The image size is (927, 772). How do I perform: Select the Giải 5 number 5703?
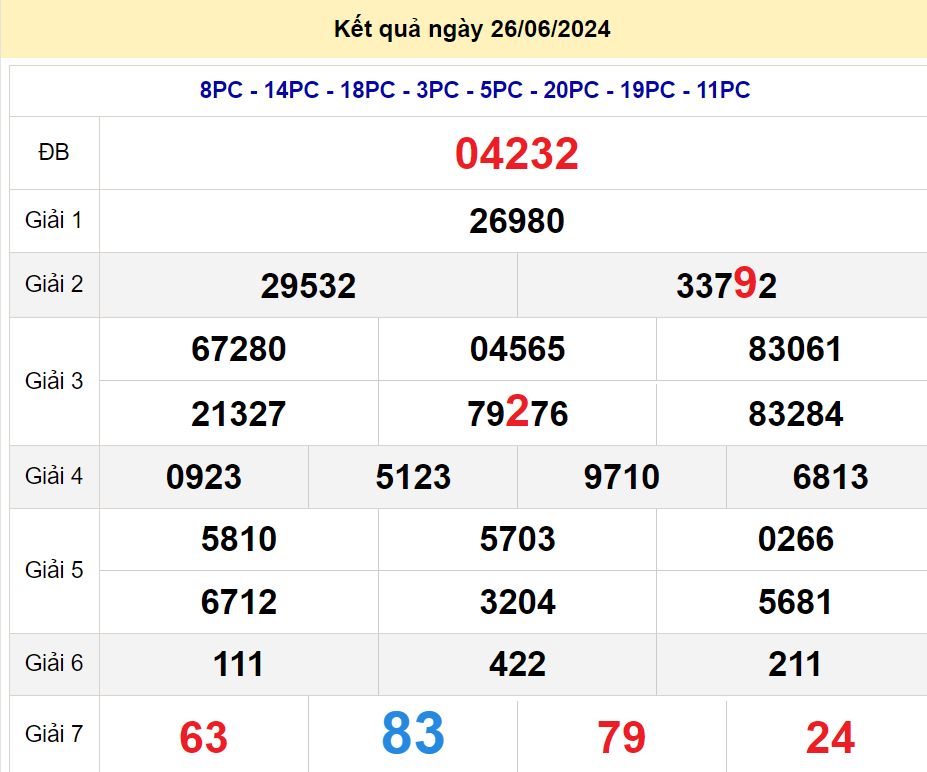[517, 540]
